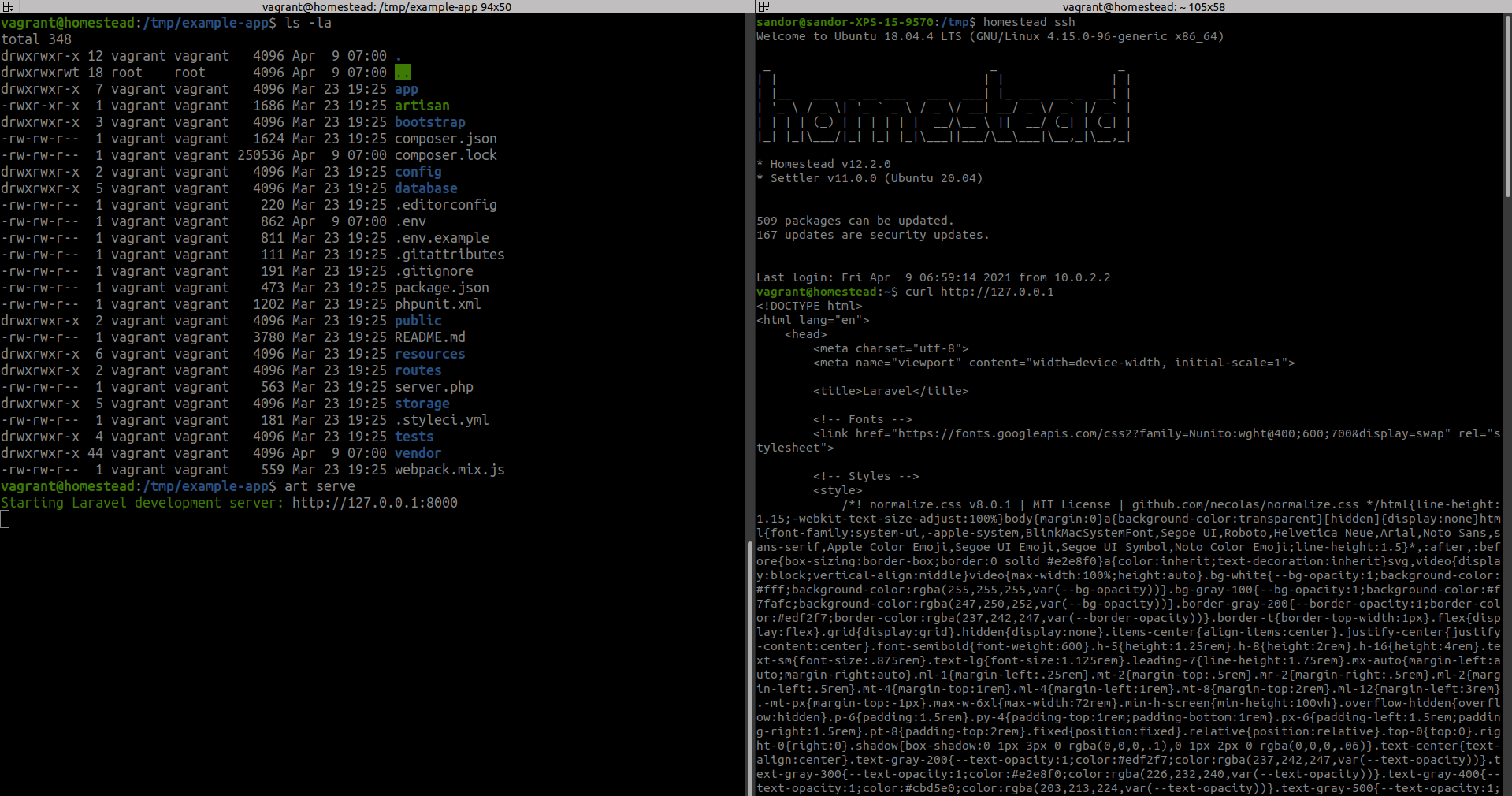Click 'composer.lock' in the listing
This screenshot has width=1512, height=796.
click(446, 155)
